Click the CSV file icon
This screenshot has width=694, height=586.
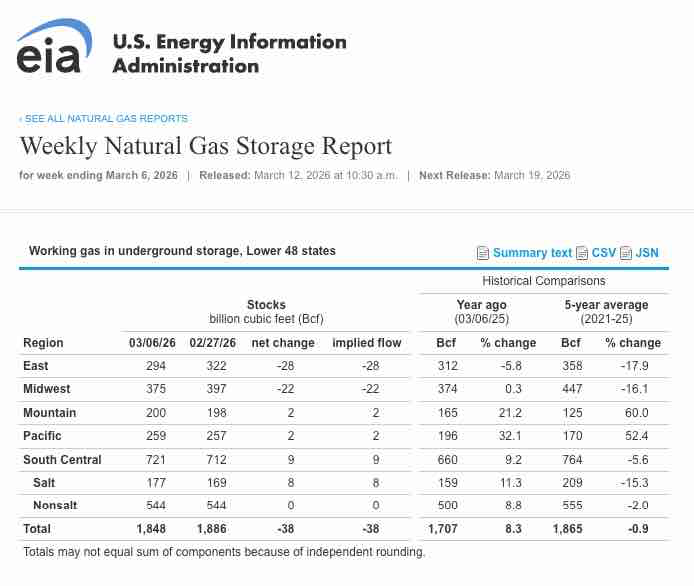tap(583, 253)
